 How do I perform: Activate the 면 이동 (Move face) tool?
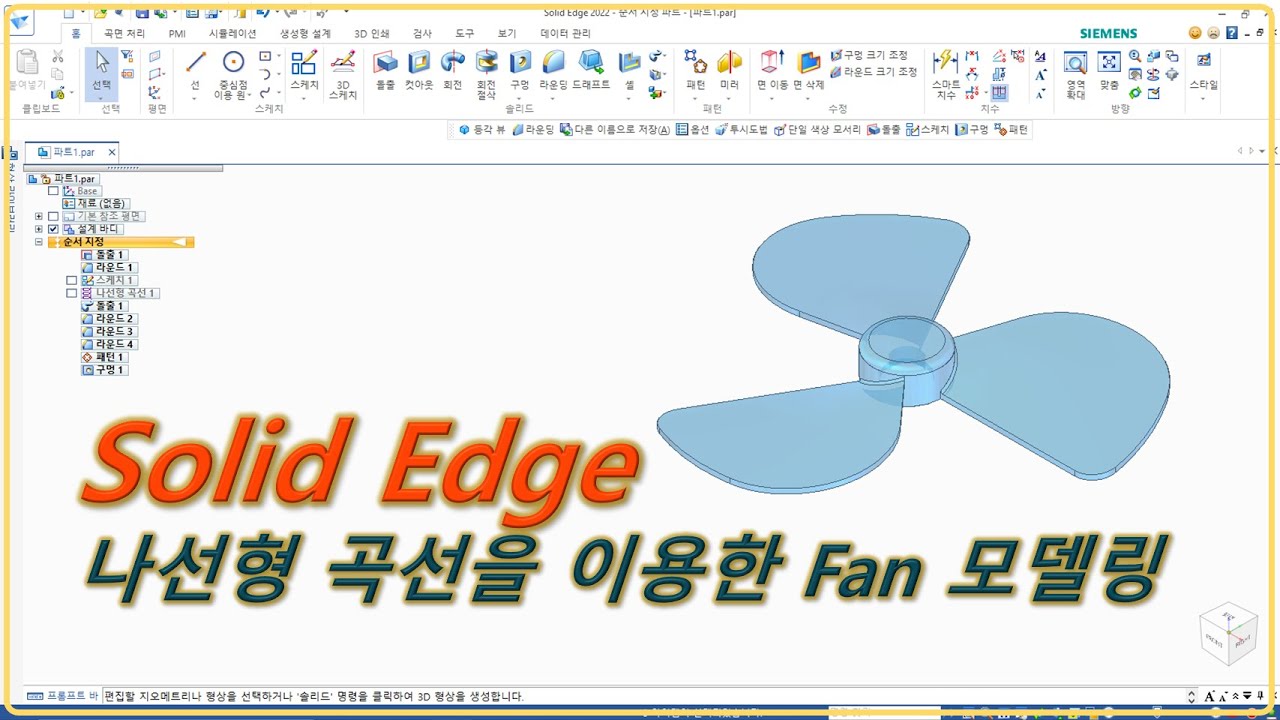772,70
